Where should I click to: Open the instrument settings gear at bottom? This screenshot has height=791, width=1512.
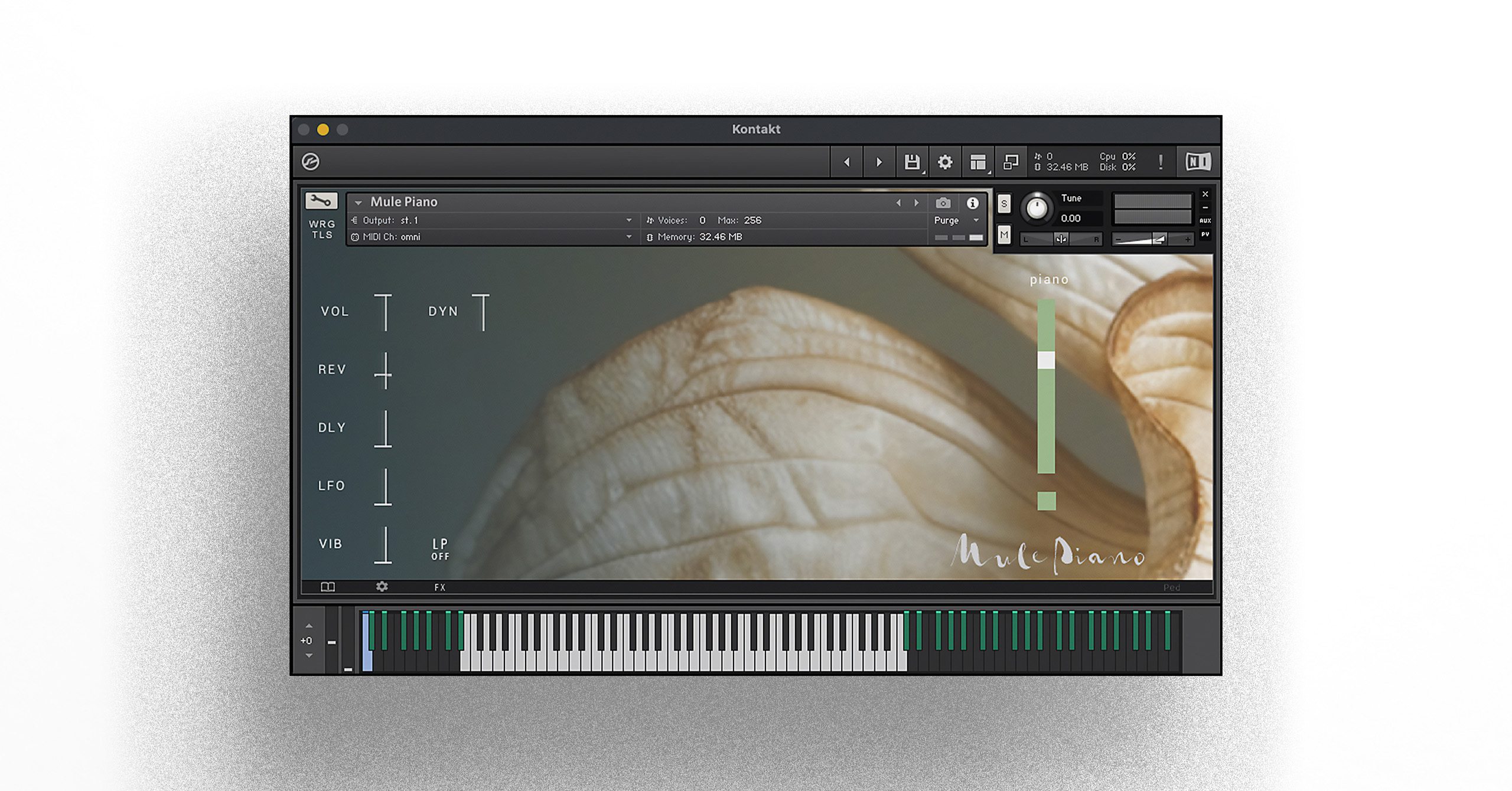click(x=382, y=587)
